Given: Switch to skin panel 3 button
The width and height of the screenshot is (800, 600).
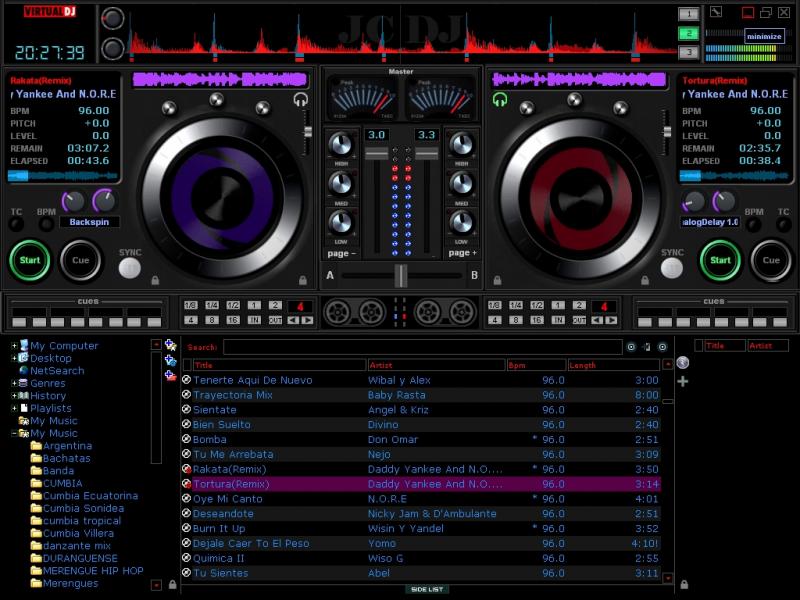Looking at the screenshot, I should (688, 52).
